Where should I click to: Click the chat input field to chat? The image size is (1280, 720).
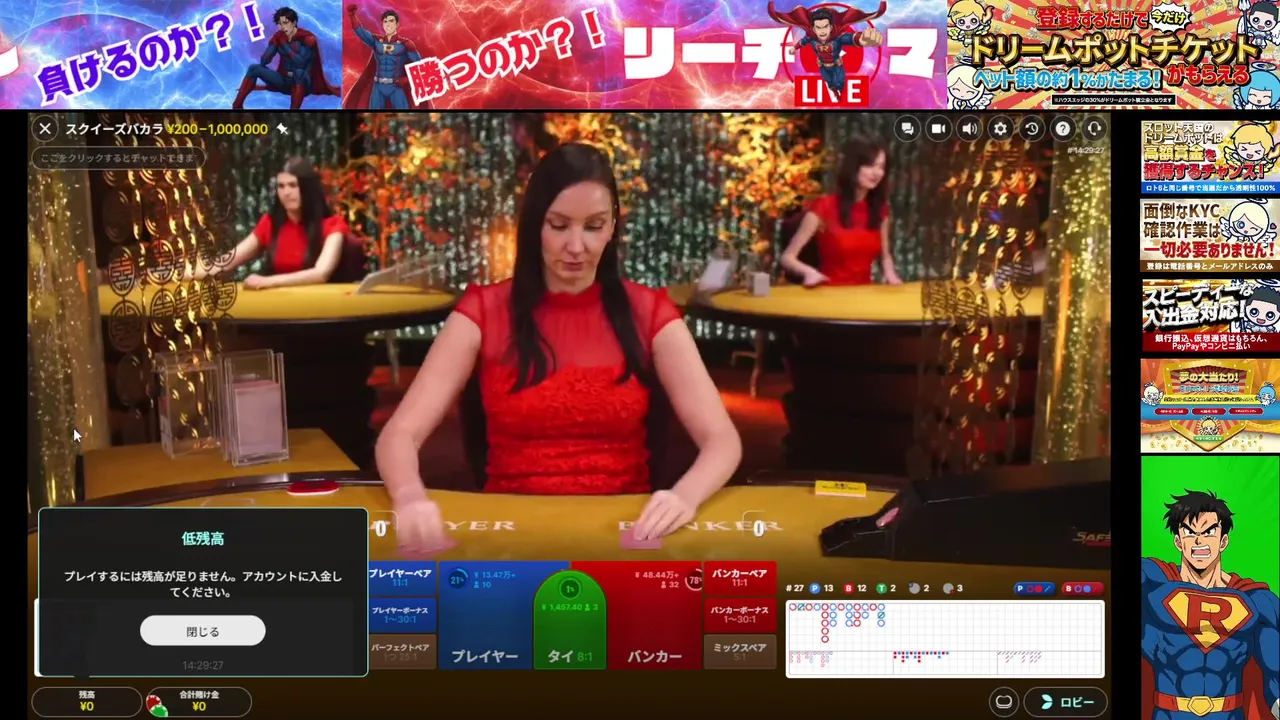(x=119, y=158)
